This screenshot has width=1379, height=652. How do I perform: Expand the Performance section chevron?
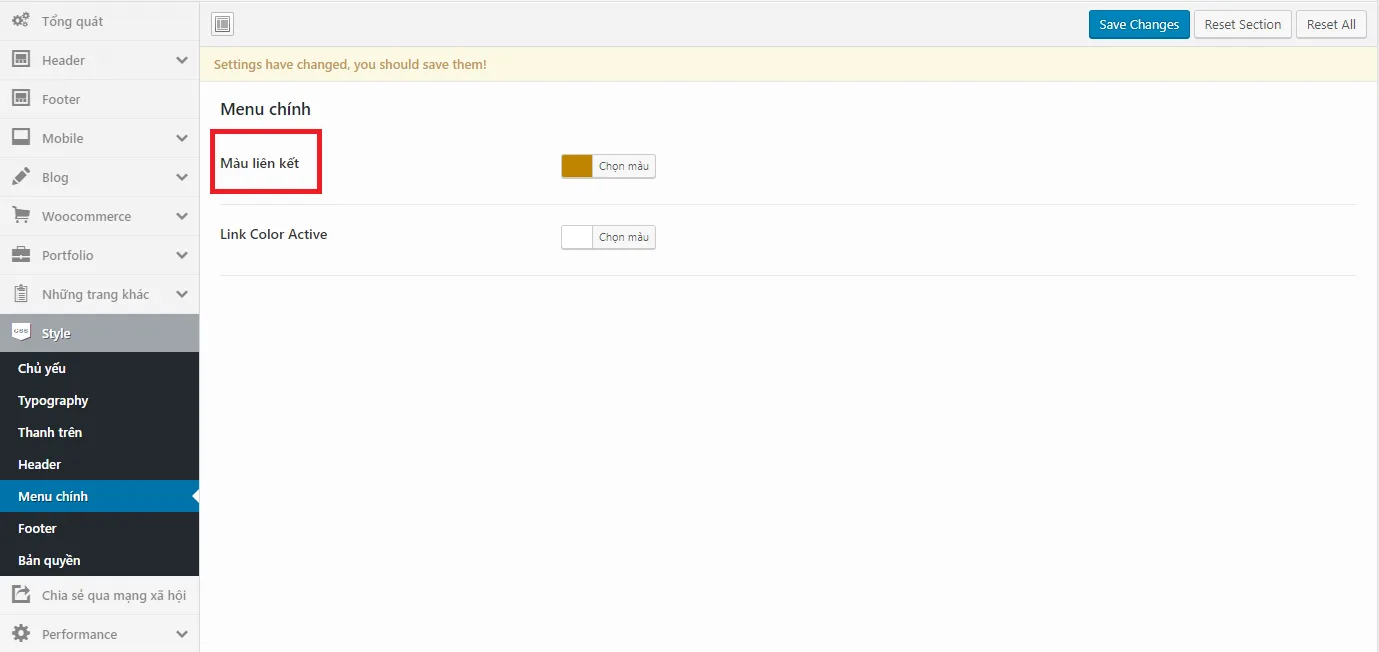click(182, 634)
